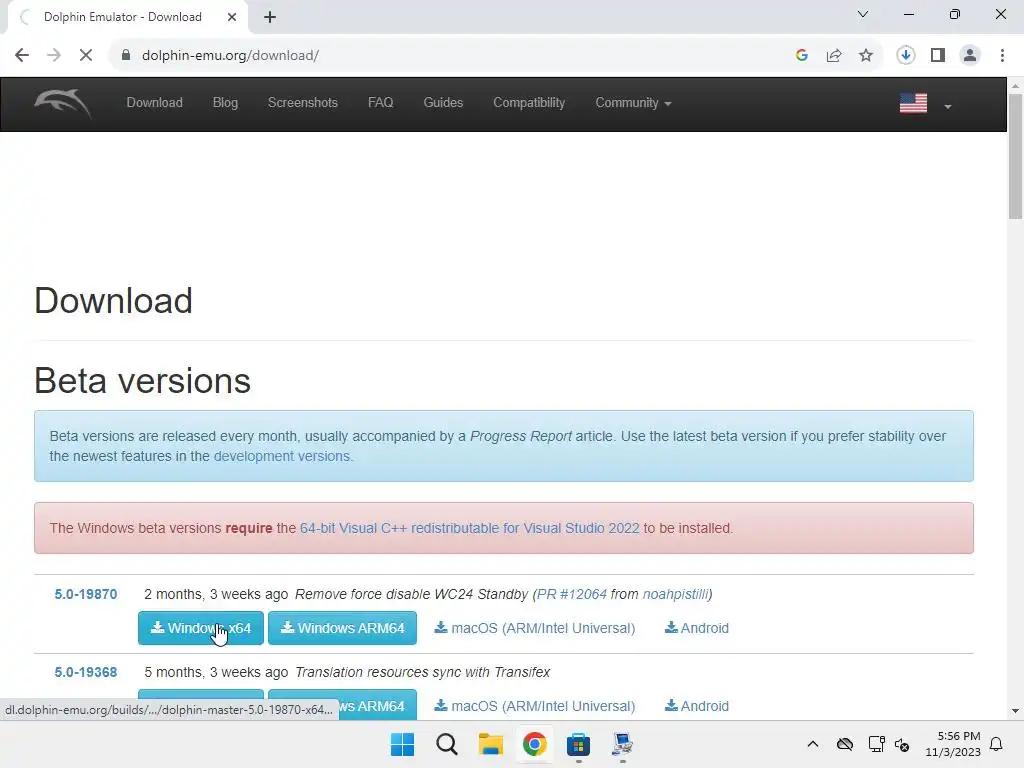Expand the language dropdown caret
The width and height of the screenshot is (1024, 768).
(948, 106)
